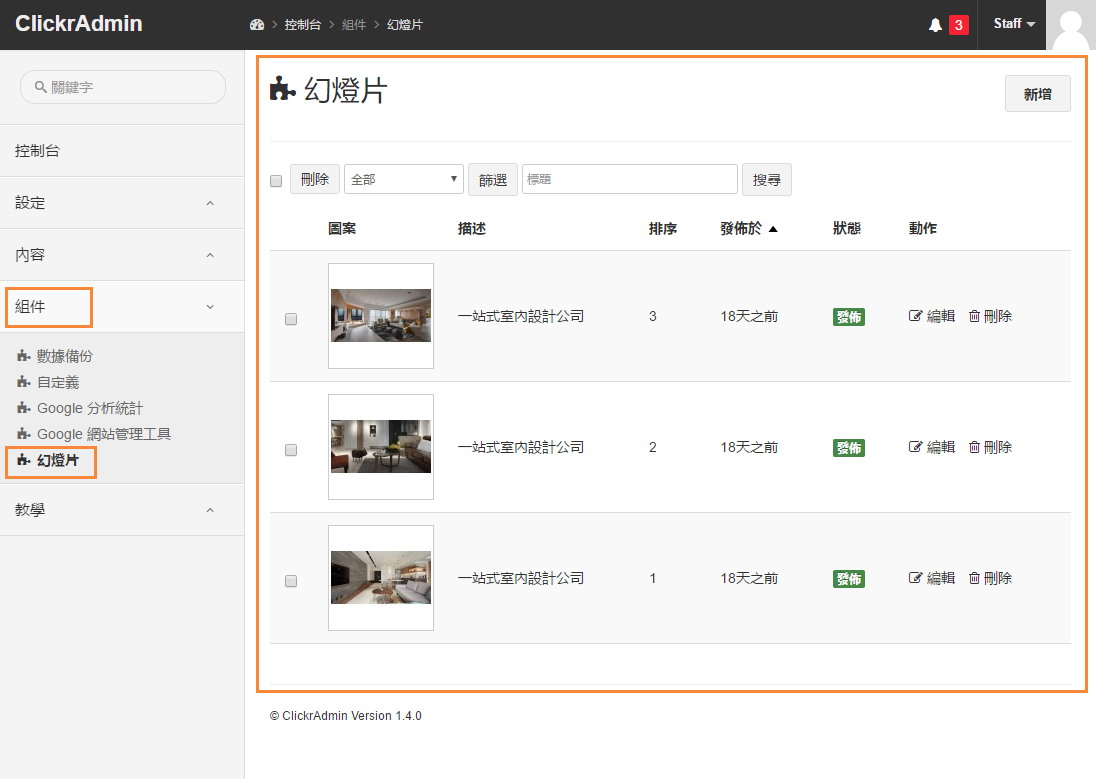Open the 設定 sidebar menu
Image resolution: width=1096 pixels, height=779 pixels.
[122, 203]
